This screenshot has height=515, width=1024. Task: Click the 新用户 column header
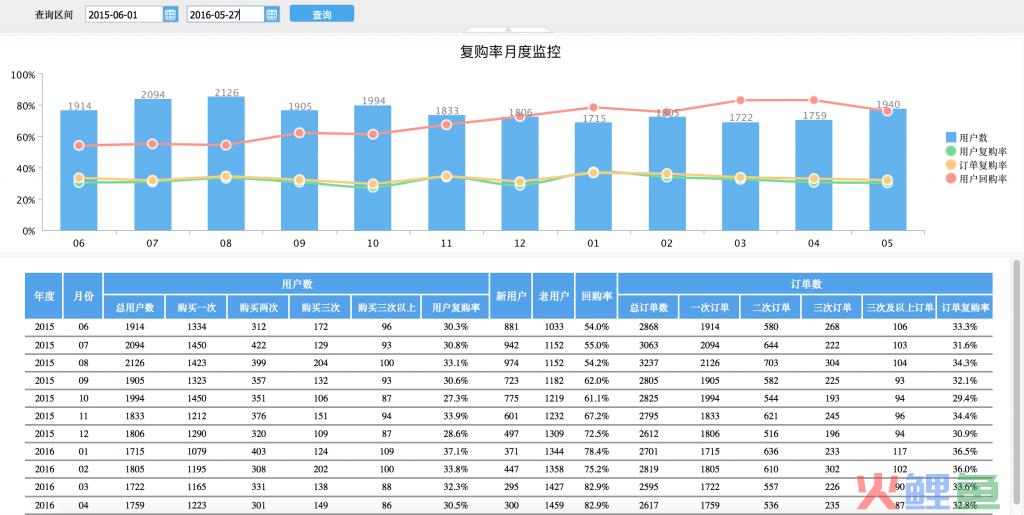point(511,296)
